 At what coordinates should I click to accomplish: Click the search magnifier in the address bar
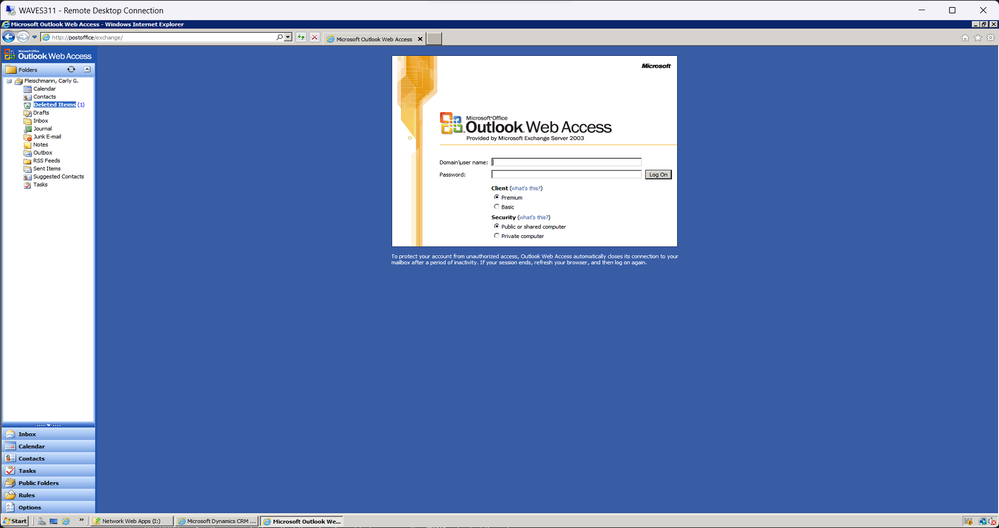(279, 38)
